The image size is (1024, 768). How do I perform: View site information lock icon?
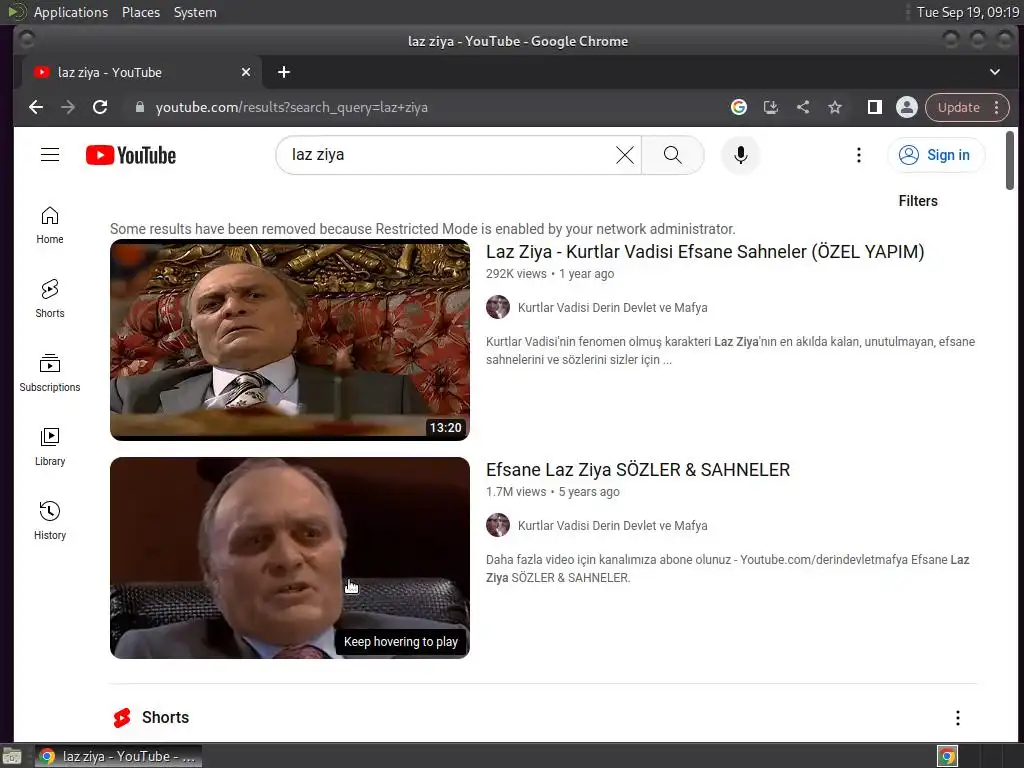click(139, 107)
